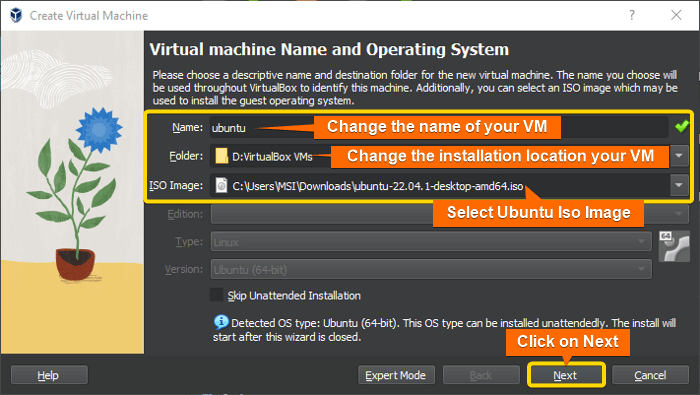Screen dimensions: 700x395
Task: Expand the ISO Image dropdown arrow
Action: click(x=679, y=185)
